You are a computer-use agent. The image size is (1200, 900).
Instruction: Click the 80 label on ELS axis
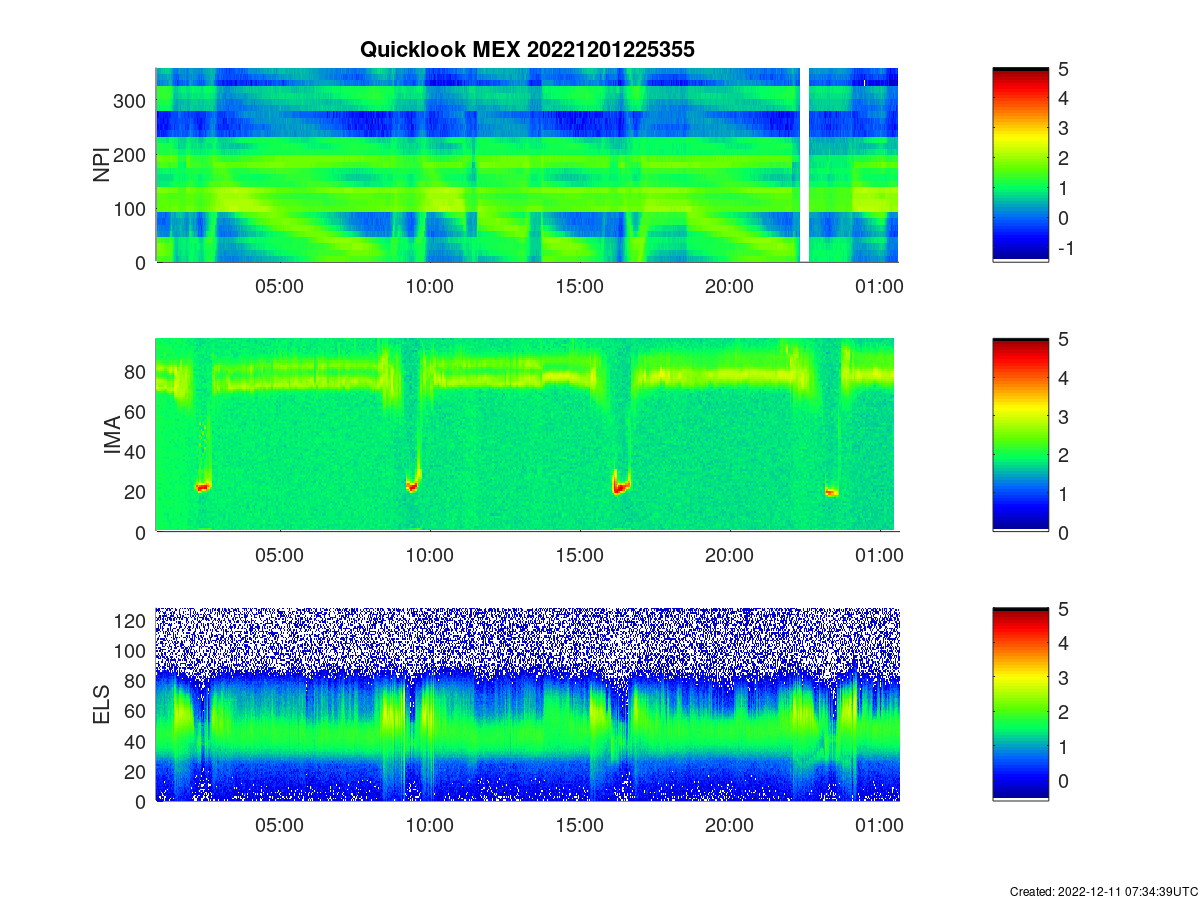pyautogui.click(x=137, y=681)
